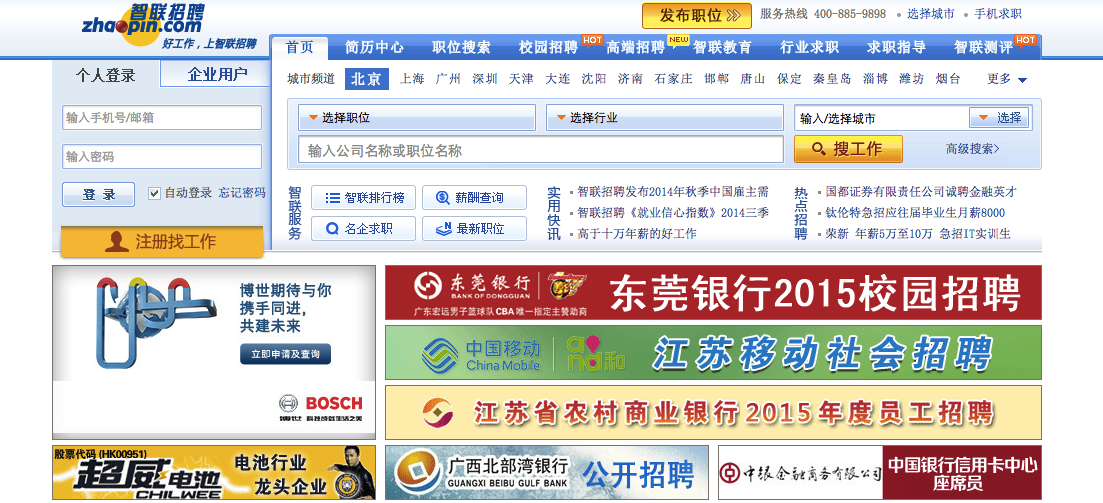Select city 北京
The width and height of the screenshot is (1103, 503).
366,79
